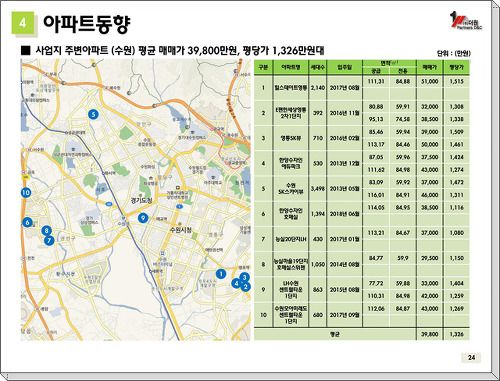Click move-in date 2017년 01월
The width and height of the screenshot is (500, 381).
(x=345, y=239)
